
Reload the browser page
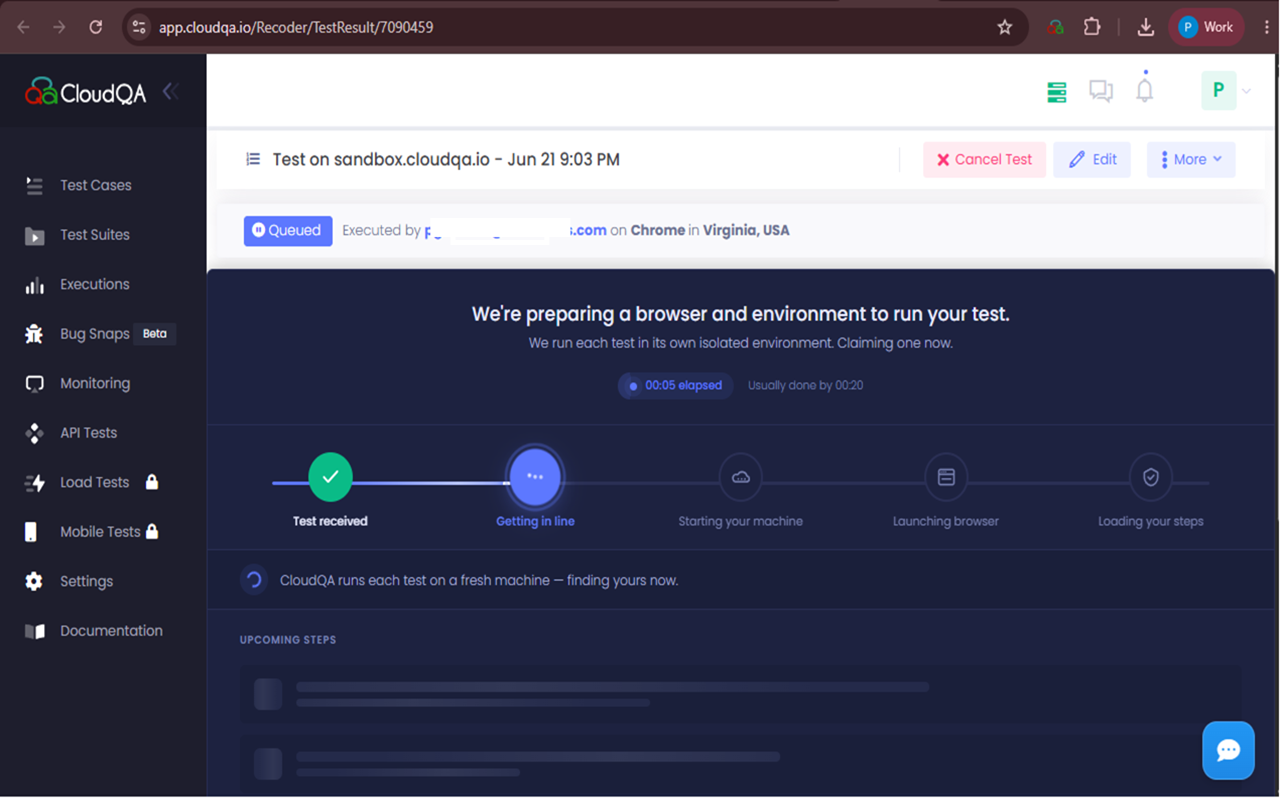tap(95, 27)
